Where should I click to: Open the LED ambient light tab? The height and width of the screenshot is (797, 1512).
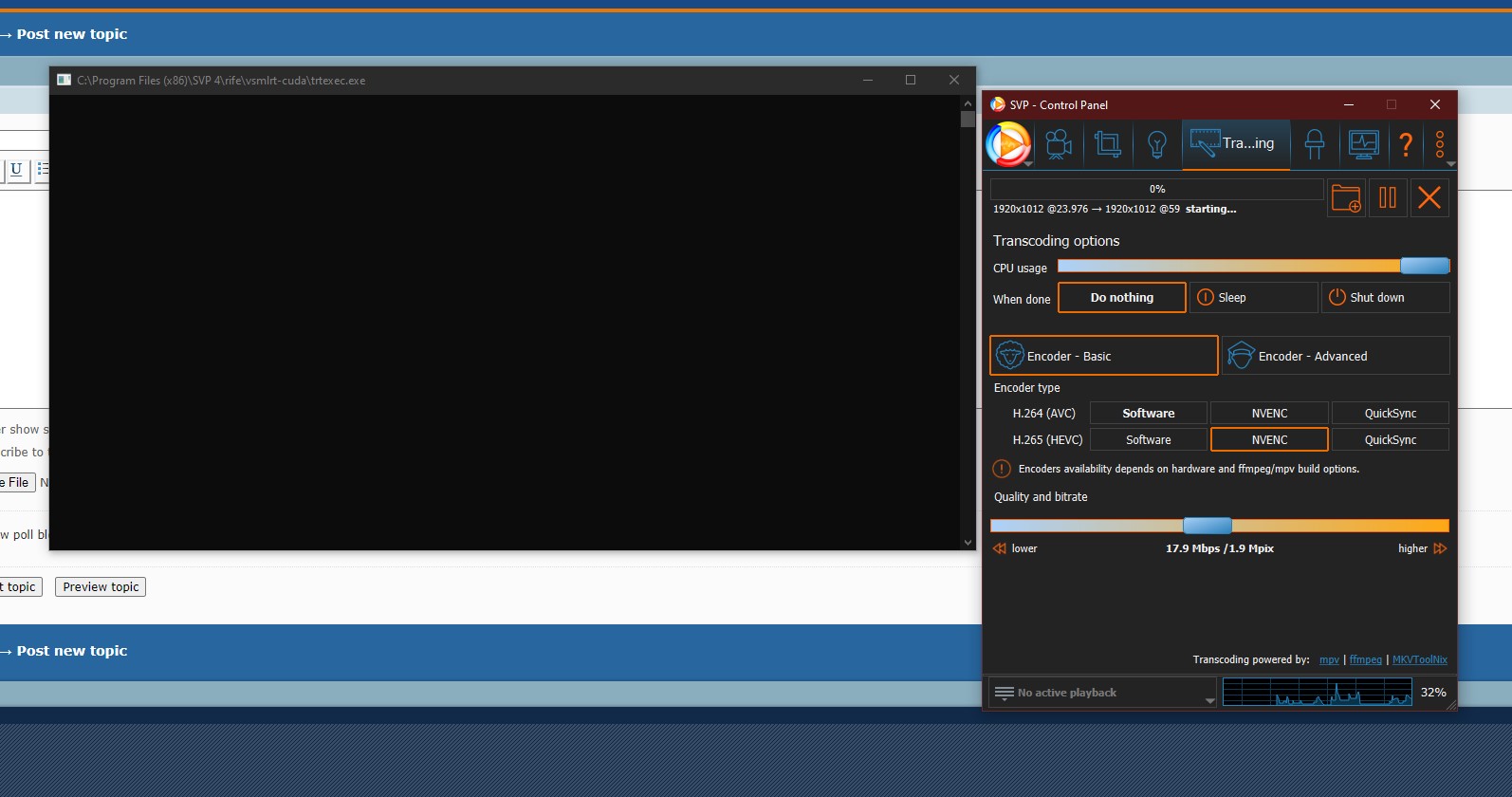1314,144
